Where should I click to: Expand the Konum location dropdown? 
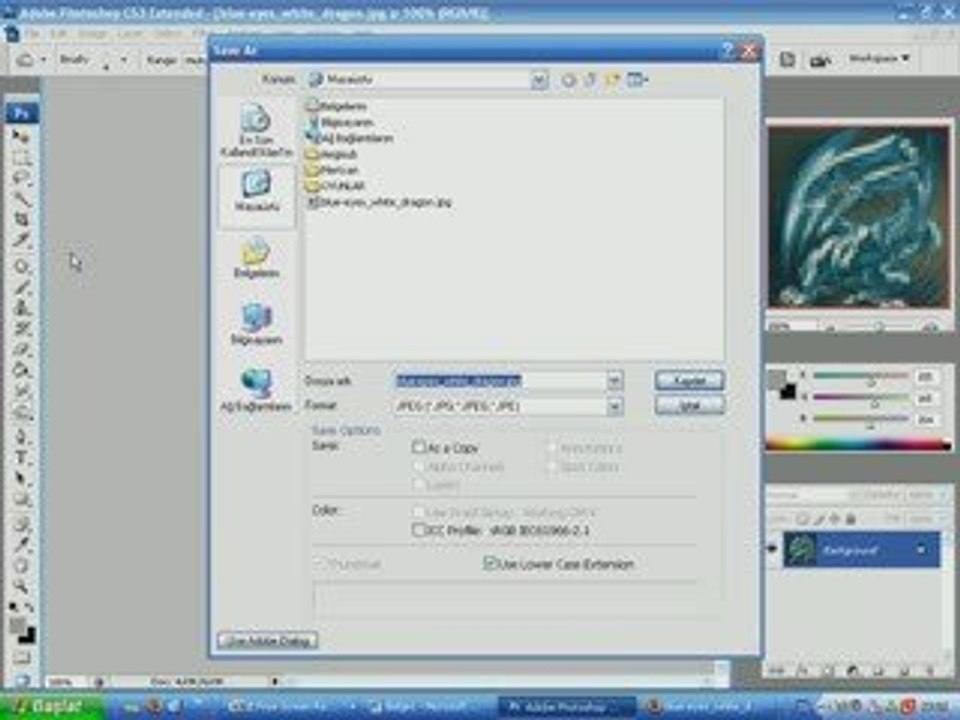pyautogui.click(x=539, y=80)
